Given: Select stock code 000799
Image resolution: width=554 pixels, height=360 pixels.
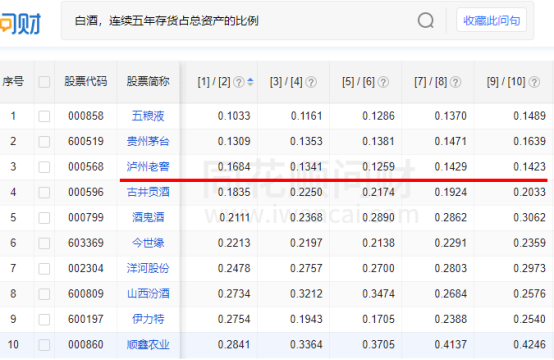Looking at the screenshot, I should [x=86, y=218].
